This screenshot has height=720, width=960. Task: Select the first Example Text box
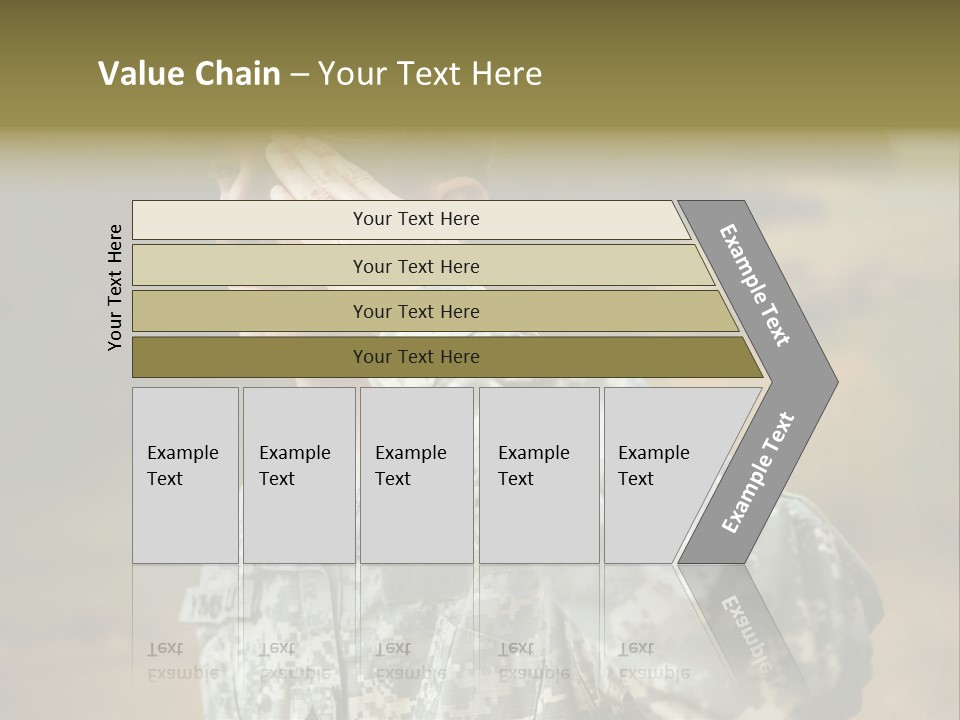[x=185, y=475]
